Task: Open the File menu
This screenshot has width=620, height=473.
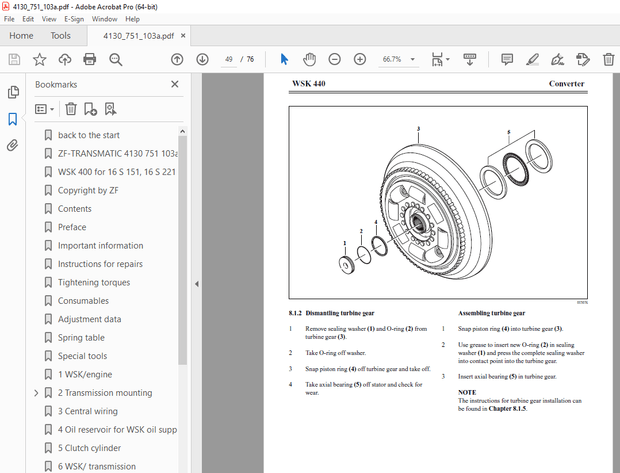Action: [x=9, y=19]
